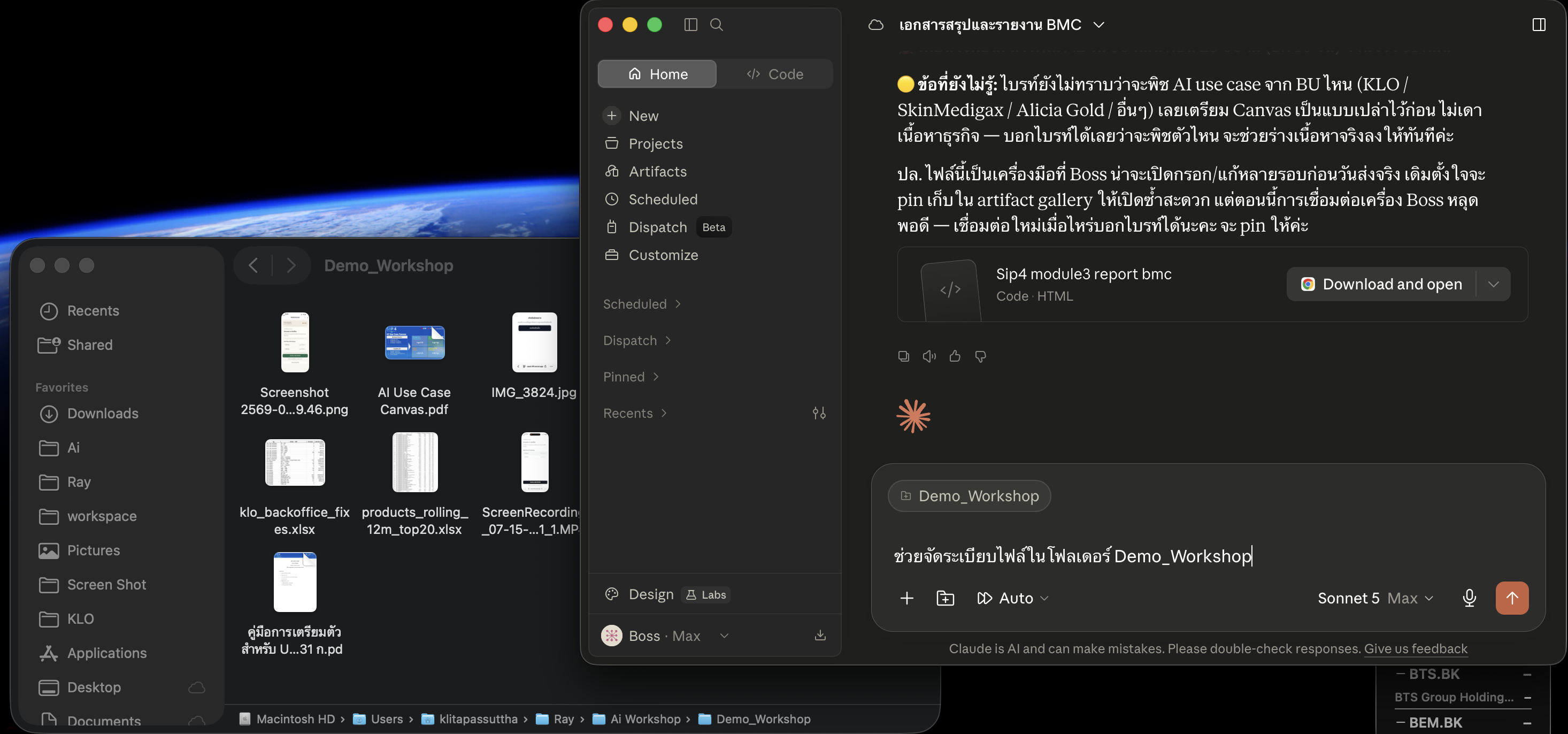Switch to the Code tab

[x=774, y=74]
